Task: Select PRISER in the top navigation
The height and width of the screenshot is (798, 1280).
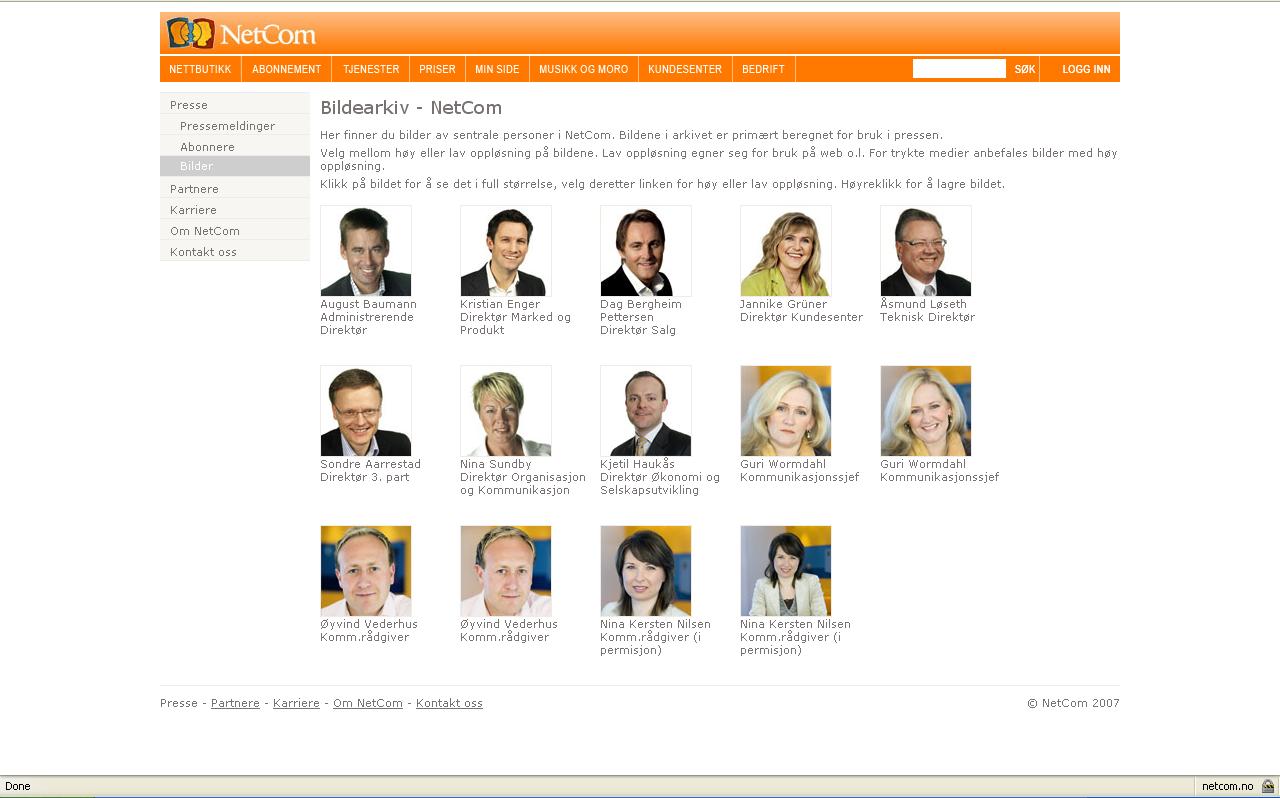Action: tap(437, 69)
